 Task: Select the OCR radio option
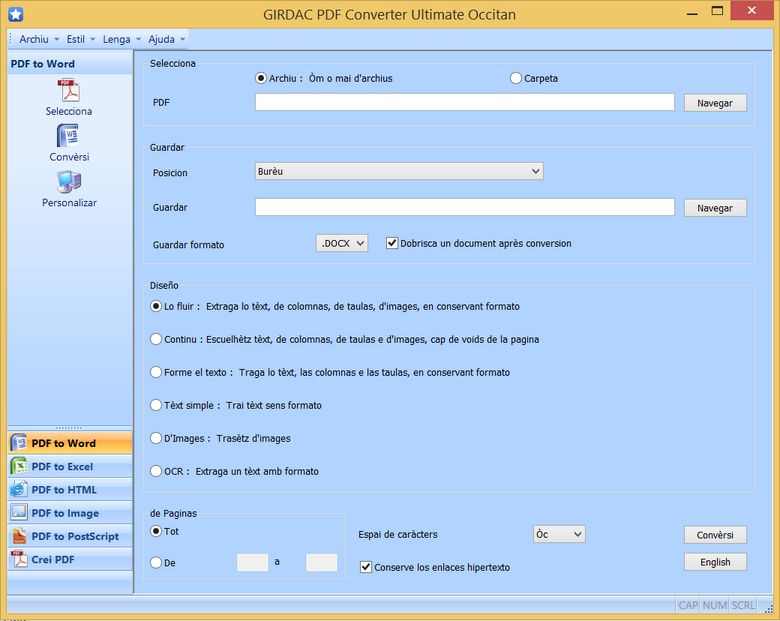pos(156,471)
